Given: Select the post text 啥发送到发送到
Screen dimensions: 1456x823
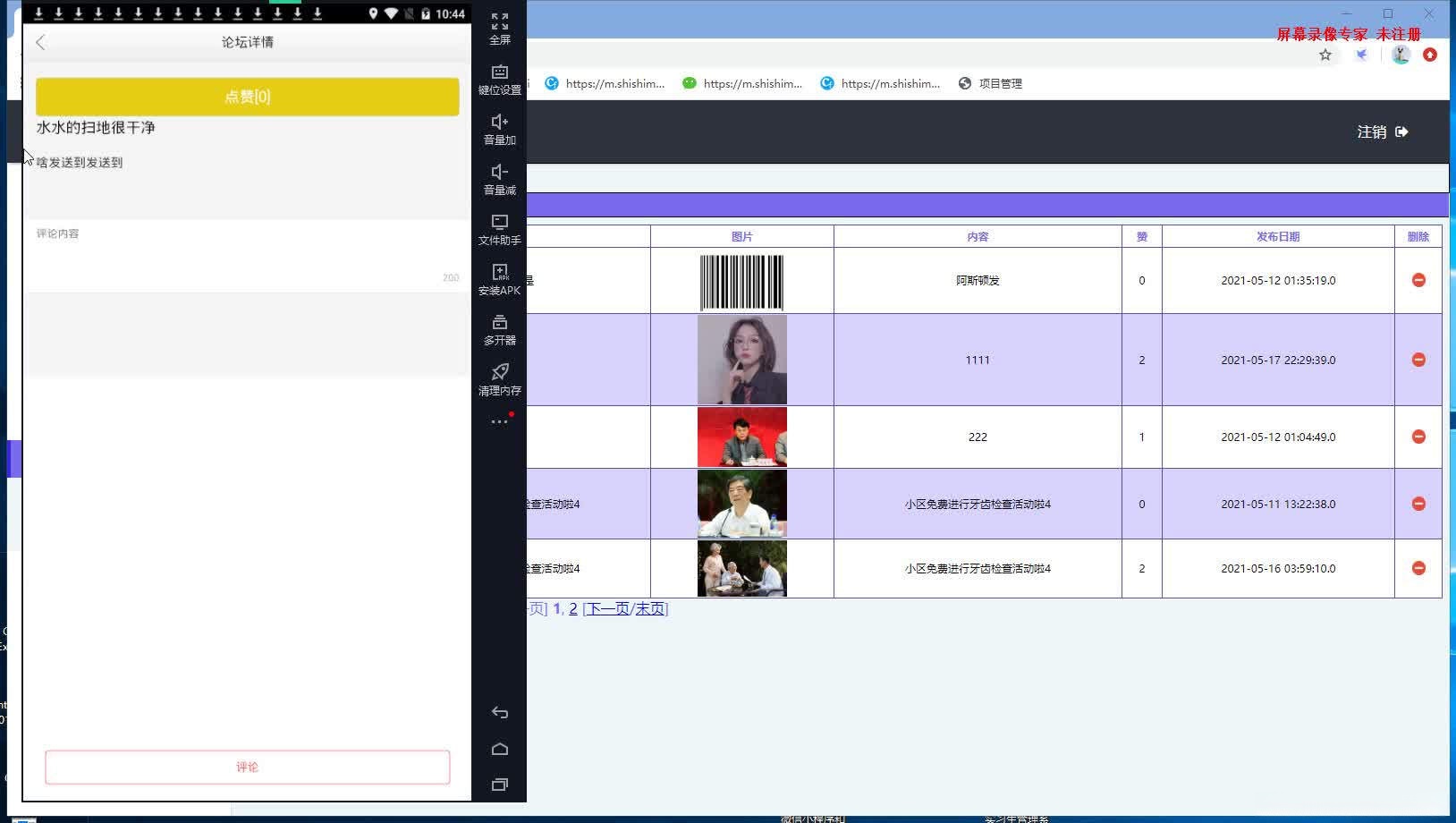Looking at the screenshot, I should 80,162.
